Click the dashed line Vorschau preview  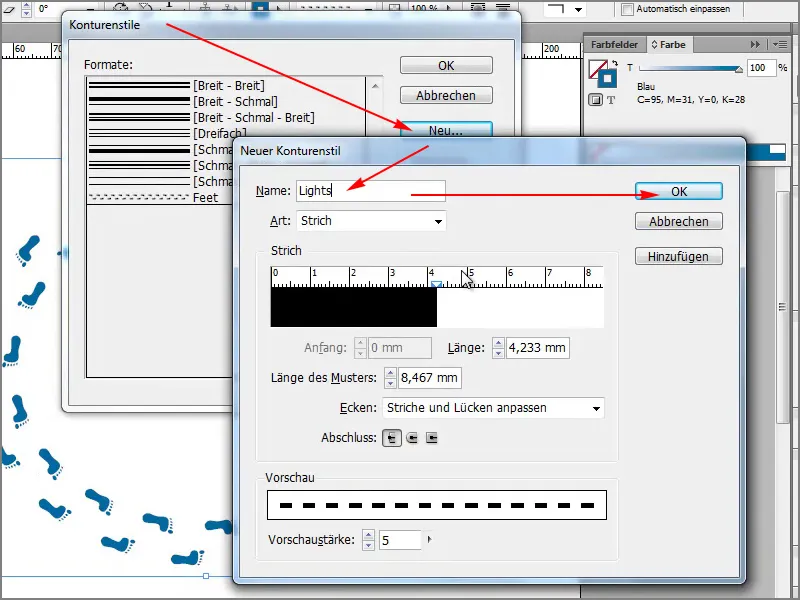(437, 505)
